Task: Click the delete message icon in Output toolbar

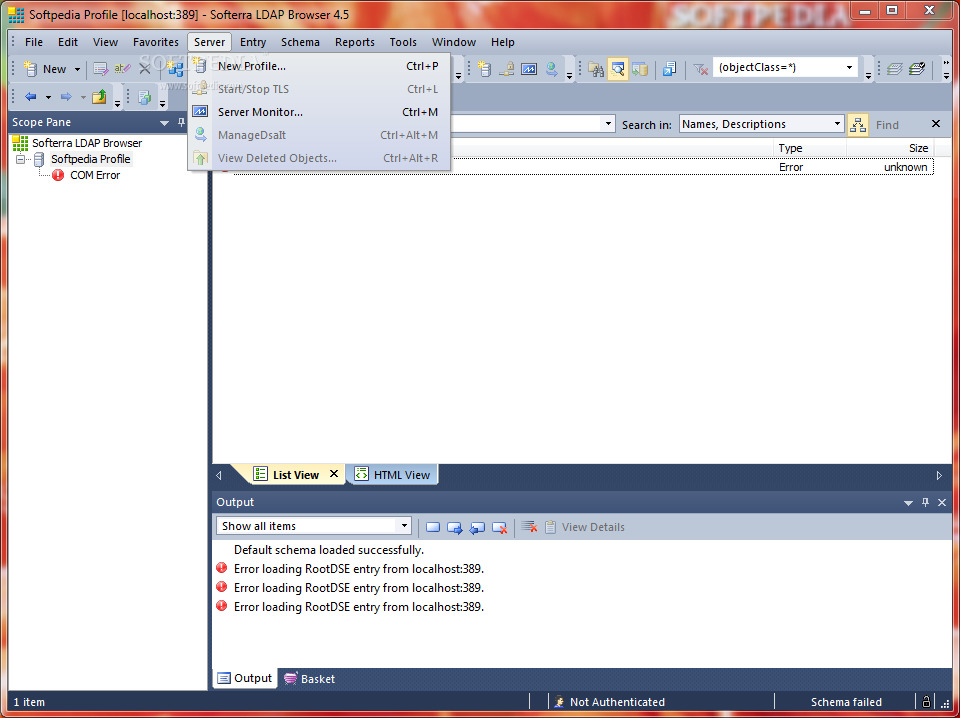Action: point(500,527)
